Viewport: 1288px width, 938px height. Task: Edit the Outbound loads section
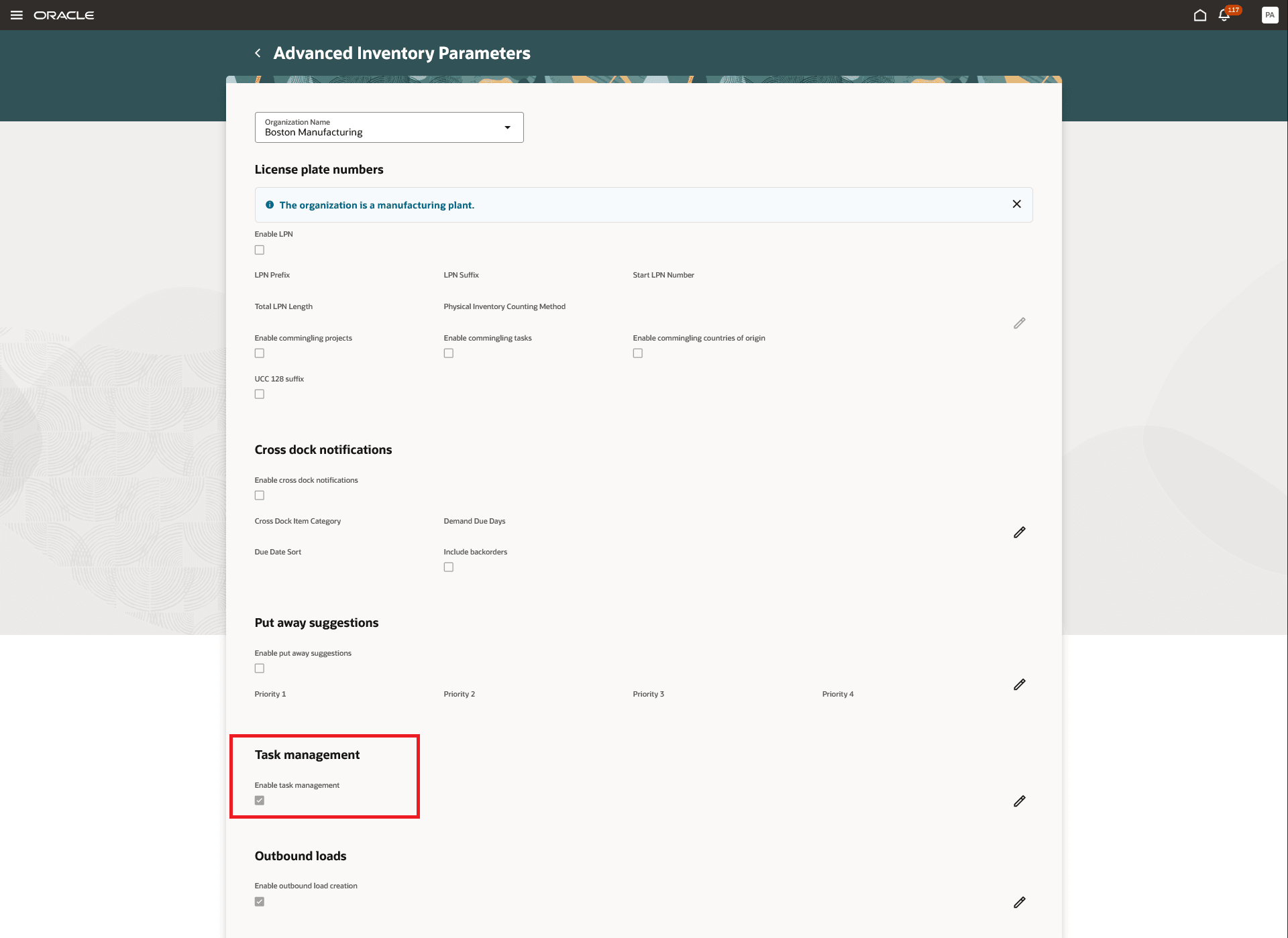click(1019, 902)
